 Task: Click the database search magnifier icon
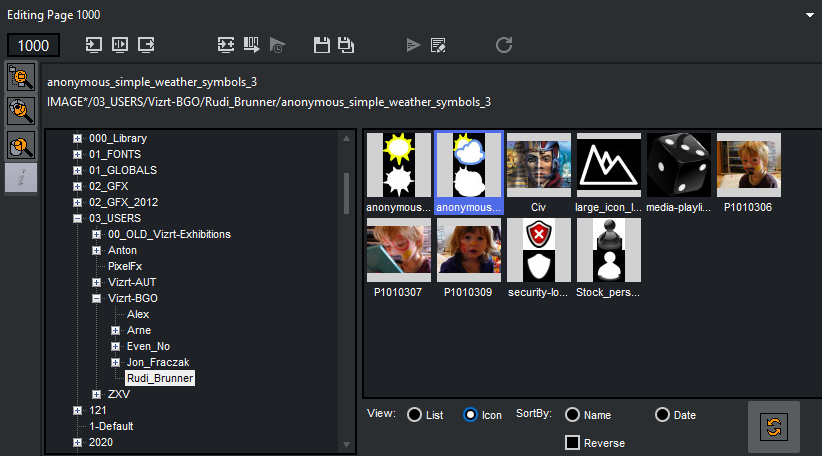[x=21, y=111]
